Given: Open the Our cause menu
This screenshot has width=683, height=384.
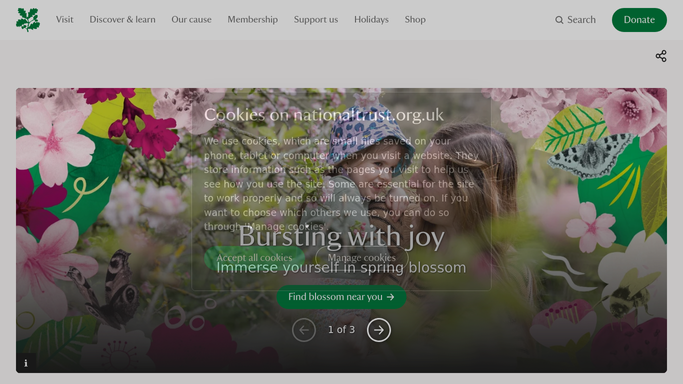Looking at the screenshot, I should pyautogui.click(x=191, y=20).
